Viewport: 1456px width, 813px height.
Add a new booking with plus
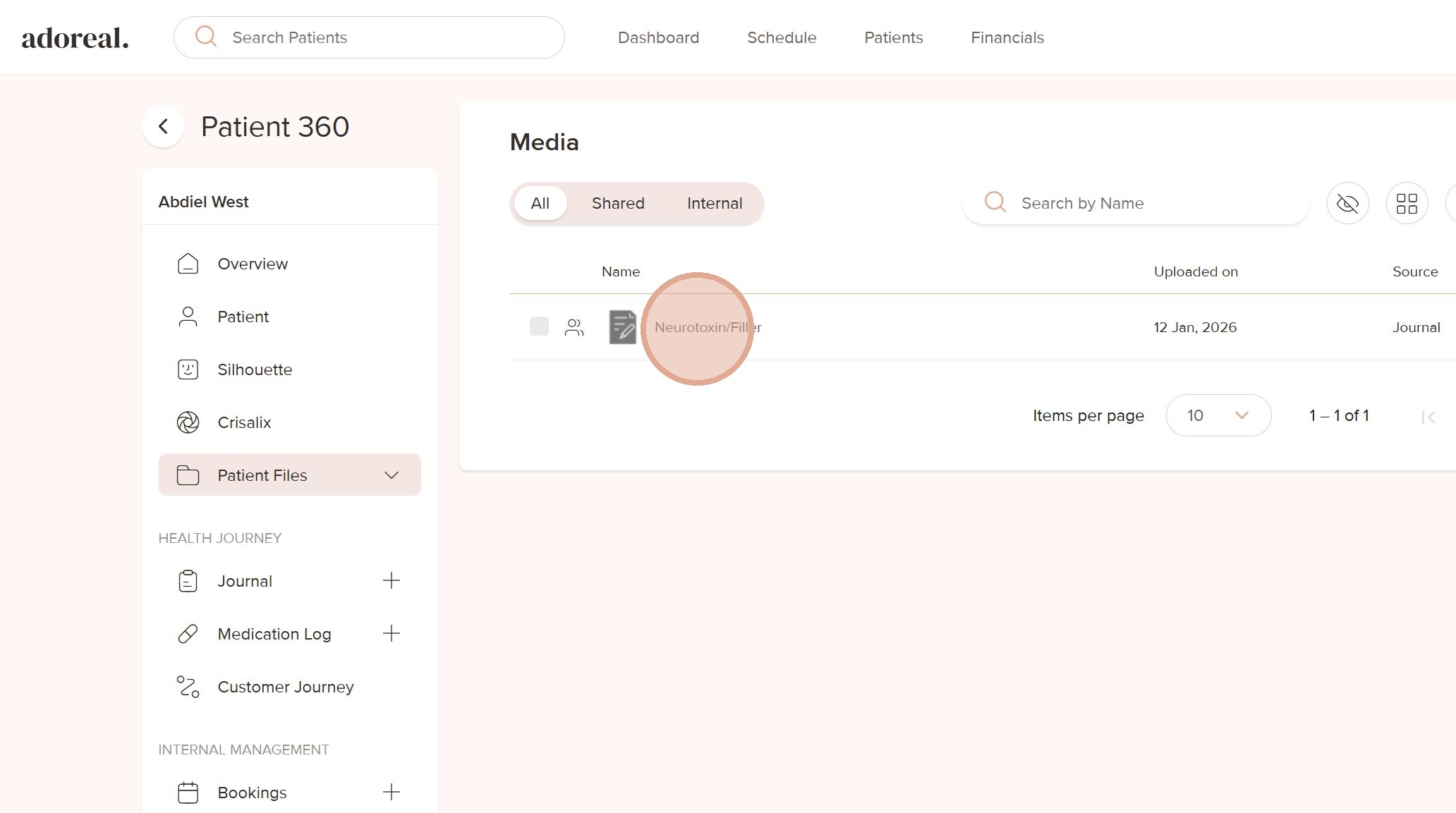391,793
